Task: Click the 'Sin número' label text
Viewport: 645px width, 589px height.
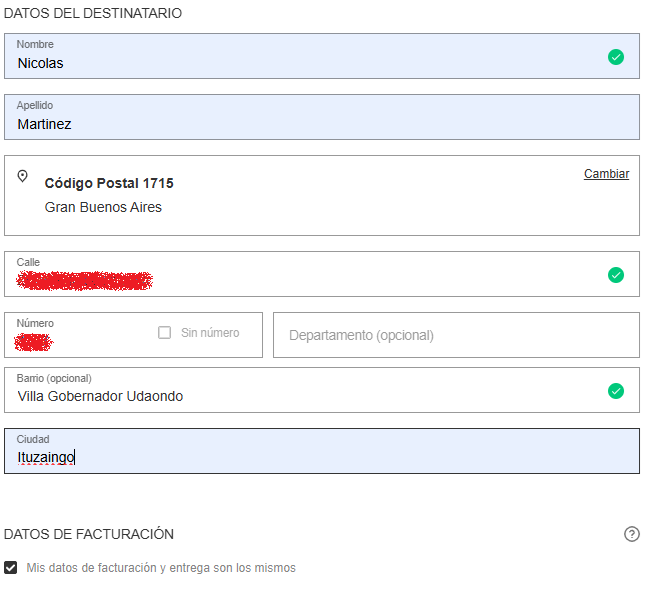Action: pos(210,333)
